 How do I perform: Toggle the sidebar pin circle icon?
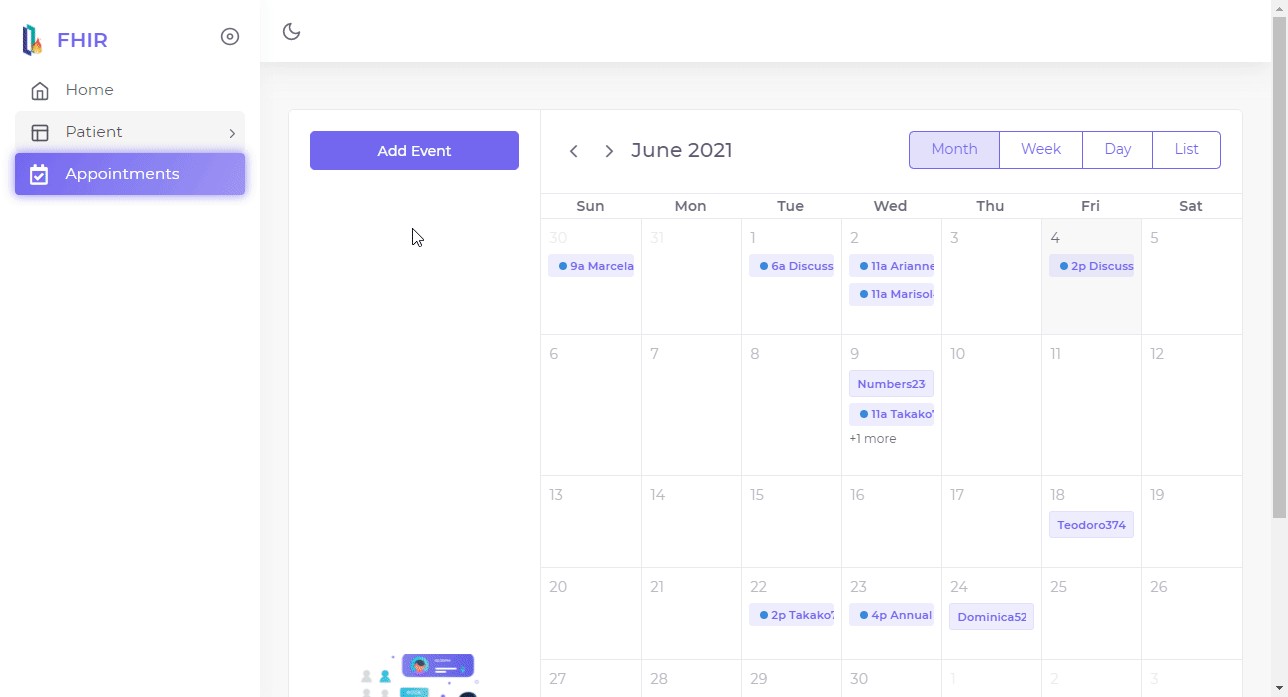[230, 37]
